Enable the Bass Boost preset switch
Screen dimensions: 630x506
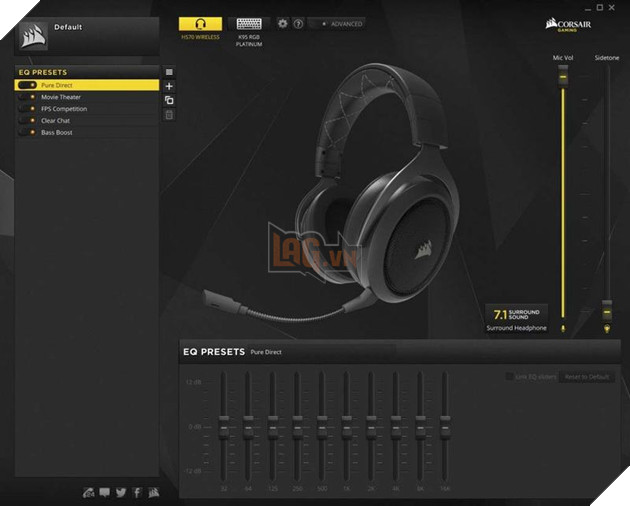point(28,132)
